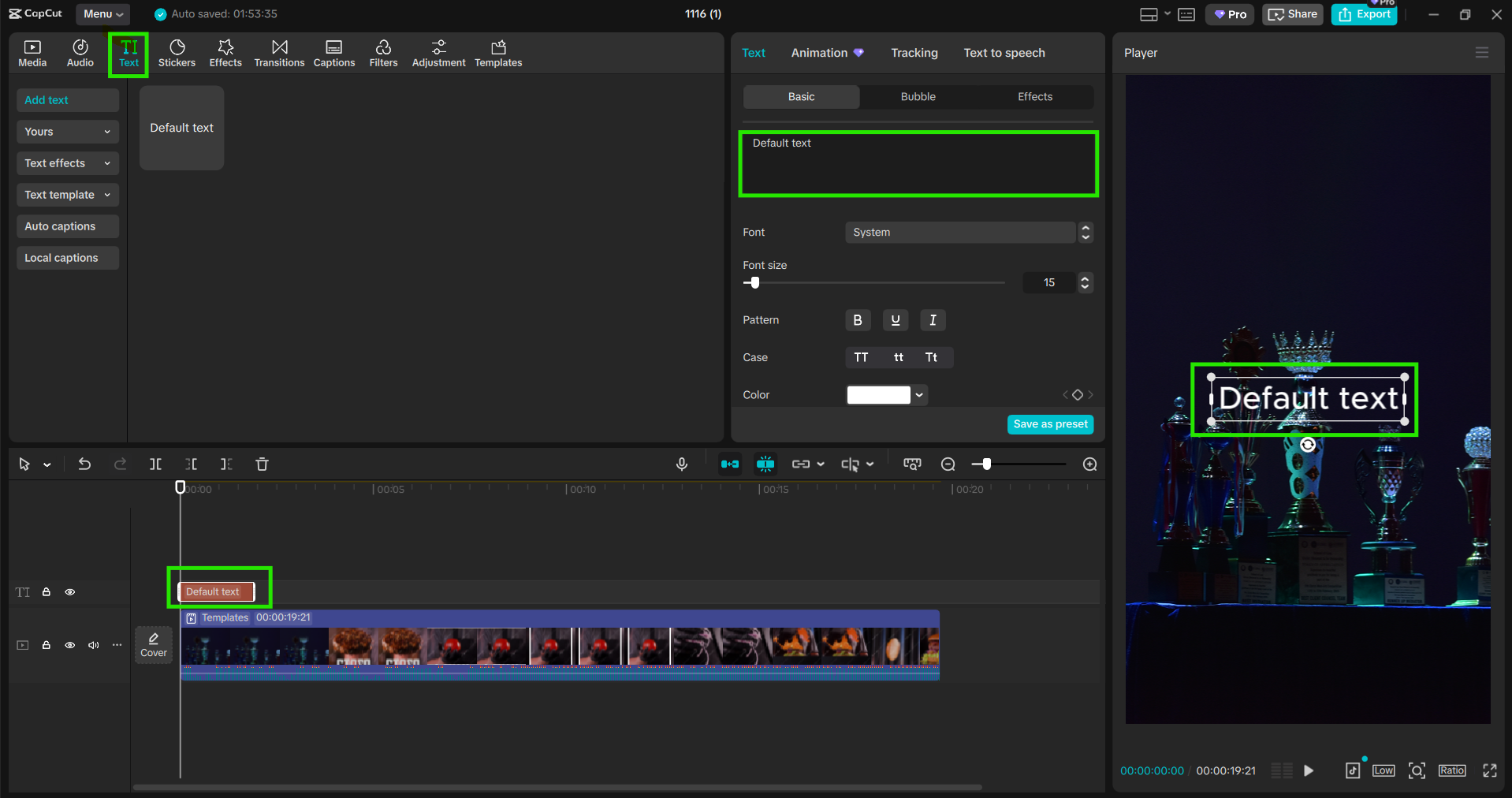Expand the Text effects category
Screen dimensions: 1512x798
click(67, 163)
